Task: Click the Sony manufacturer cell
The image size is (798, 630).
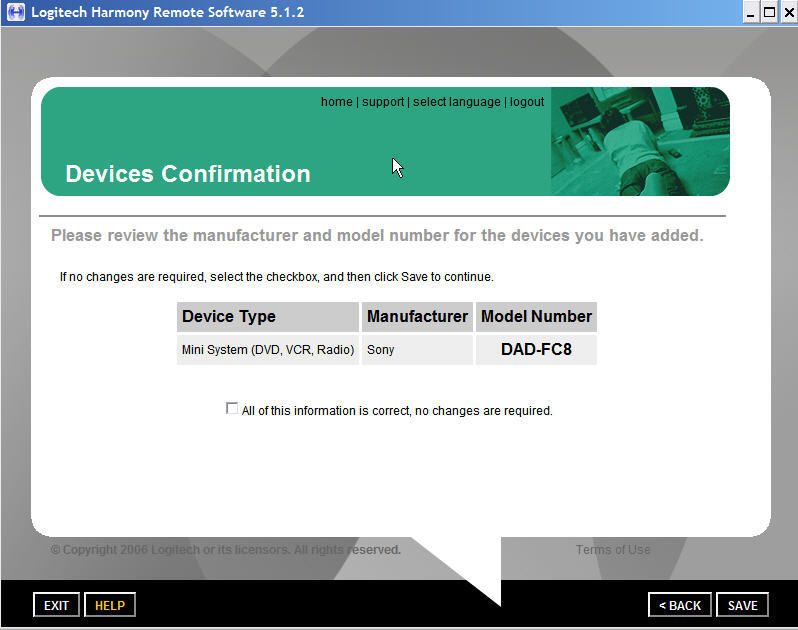Action: 417,350
